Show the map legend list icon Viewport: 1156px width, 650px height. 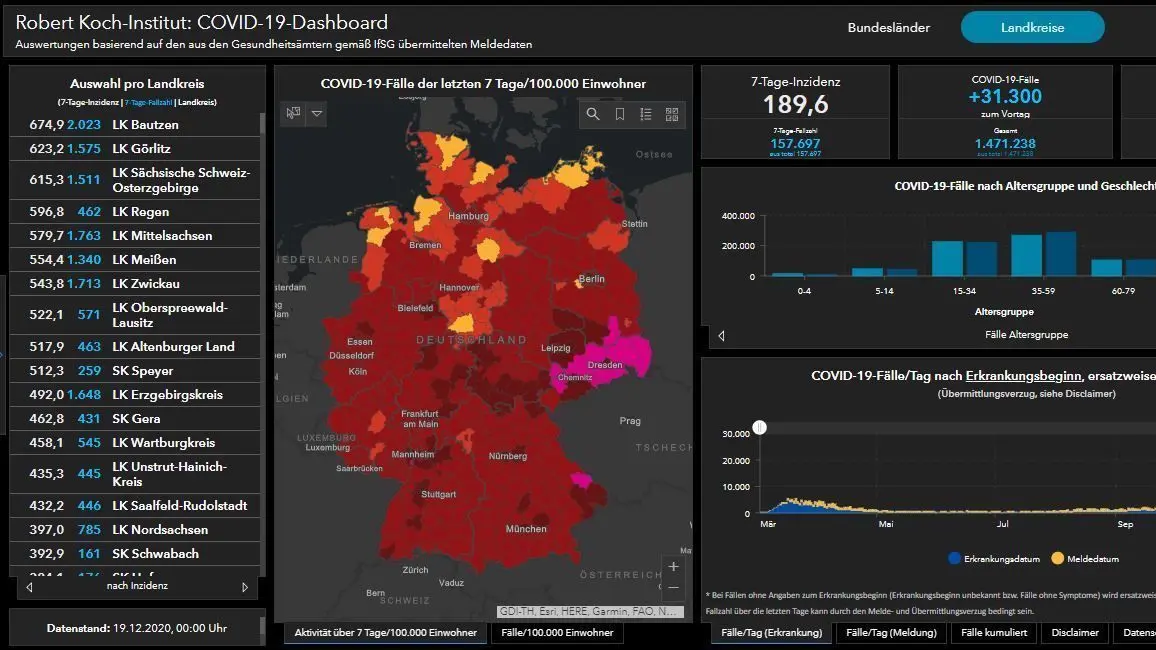click(646, 114)
